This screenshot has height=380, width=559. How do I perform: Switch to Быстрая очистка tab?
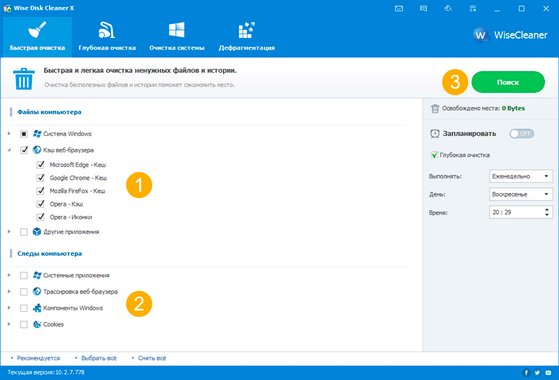coord(37,37)
